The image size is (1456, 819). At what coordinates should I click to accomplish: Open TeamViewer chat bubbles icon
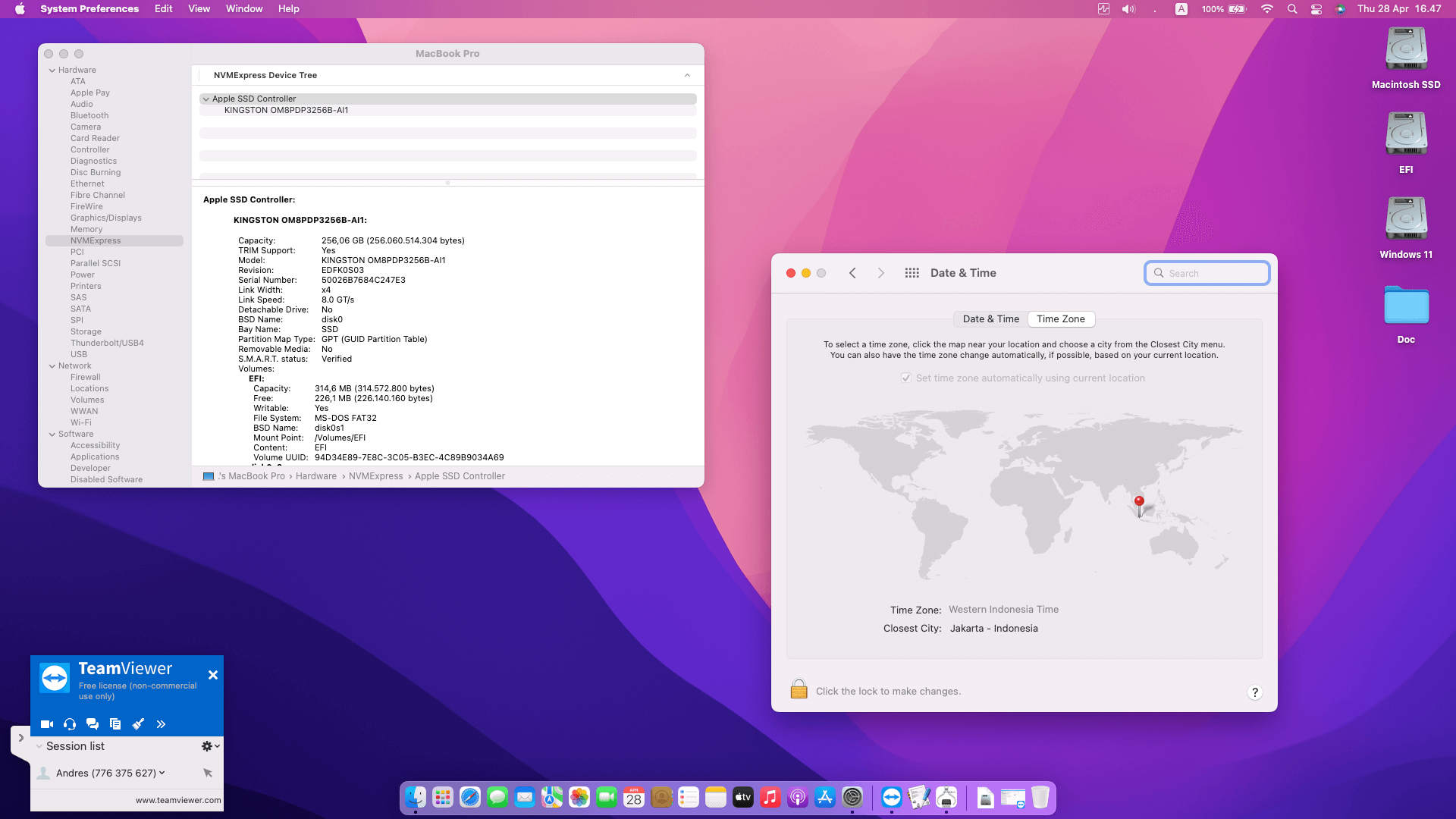click(x=93, y=724)
